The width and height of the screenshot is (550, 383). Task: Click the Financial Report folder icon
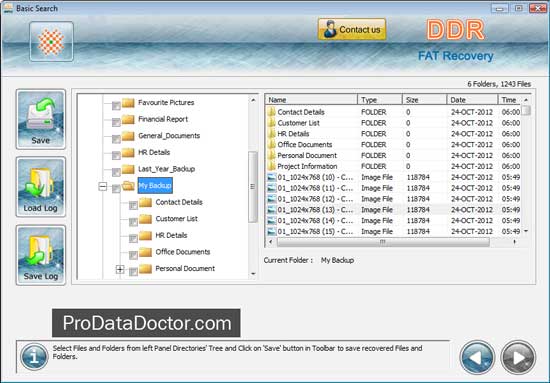click(x=128, y=119)
